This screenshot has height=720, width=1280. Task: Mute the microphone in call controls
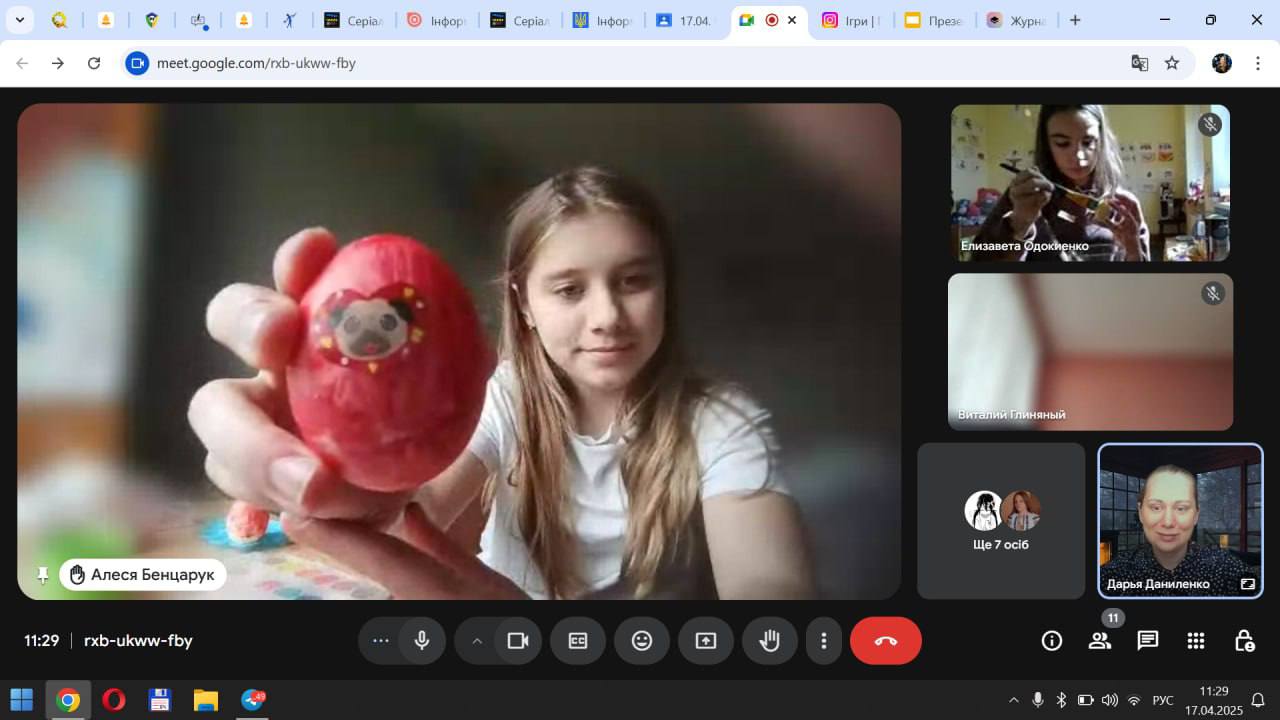422,641
